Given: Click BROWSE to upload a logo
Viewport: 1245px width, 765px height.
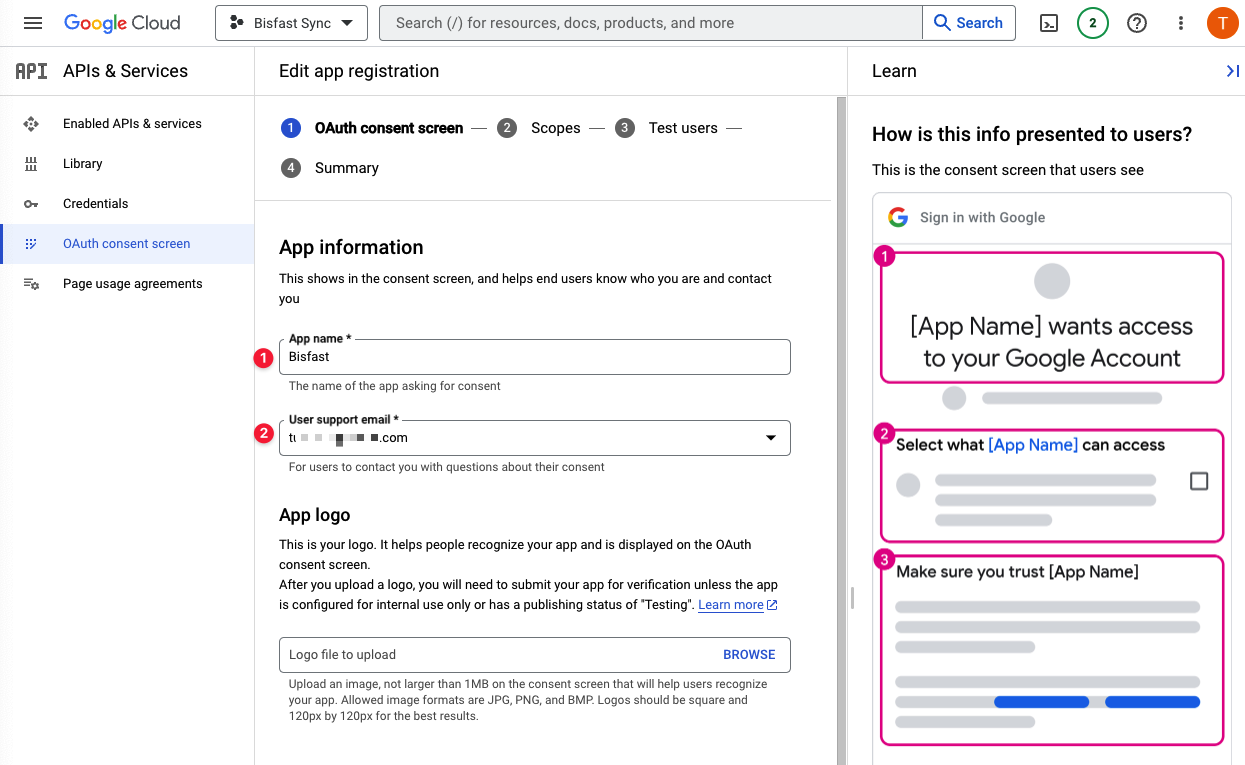Looking at the screenshot, I should tap(749, 655).
